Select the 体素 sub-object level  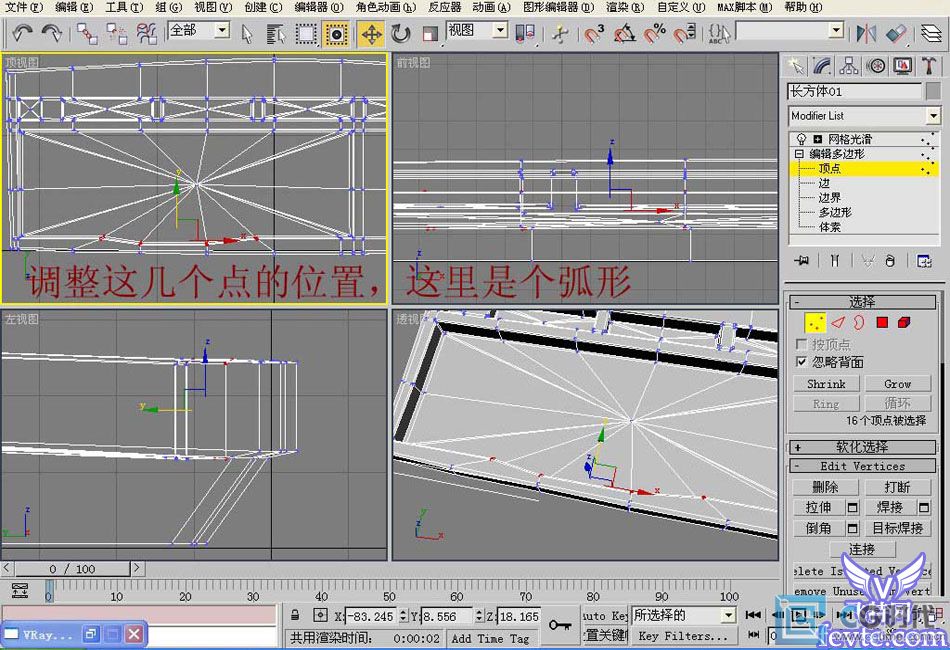[829, 227]
